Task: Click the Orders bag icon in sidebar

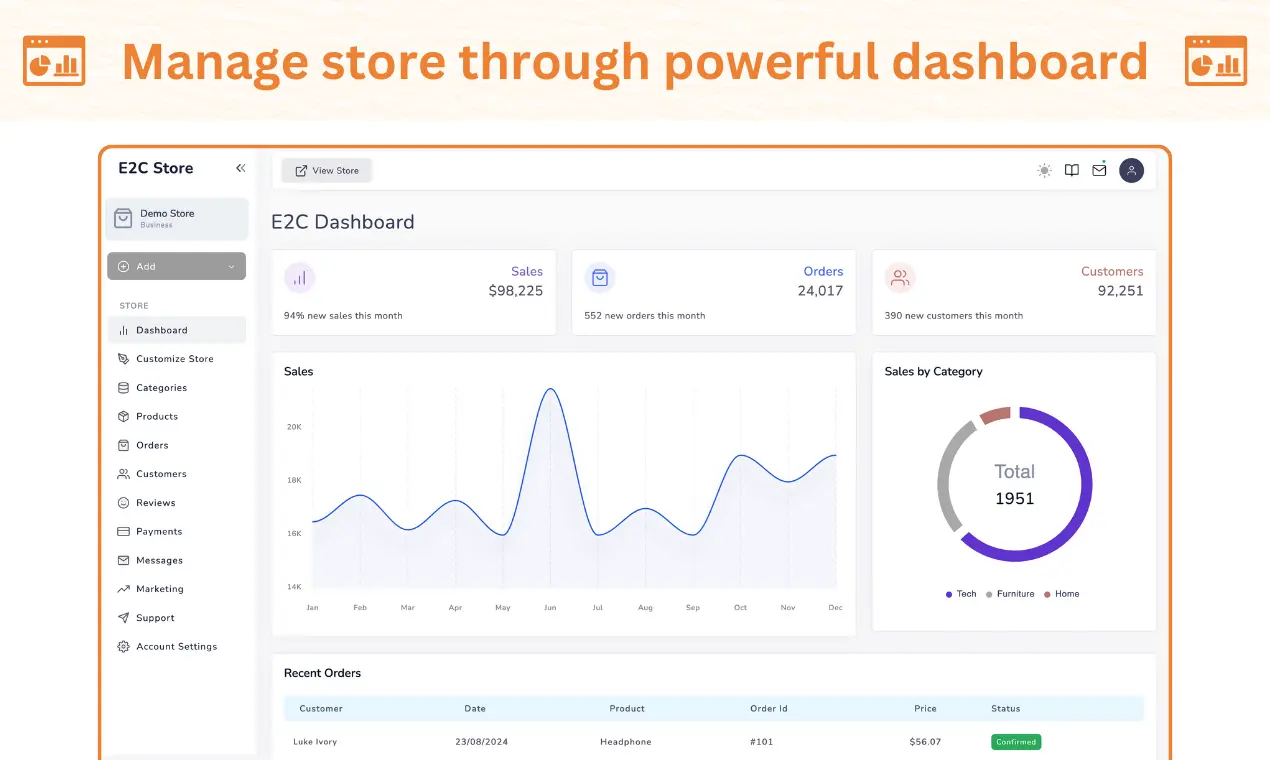Action: click(x=124, y=445)
